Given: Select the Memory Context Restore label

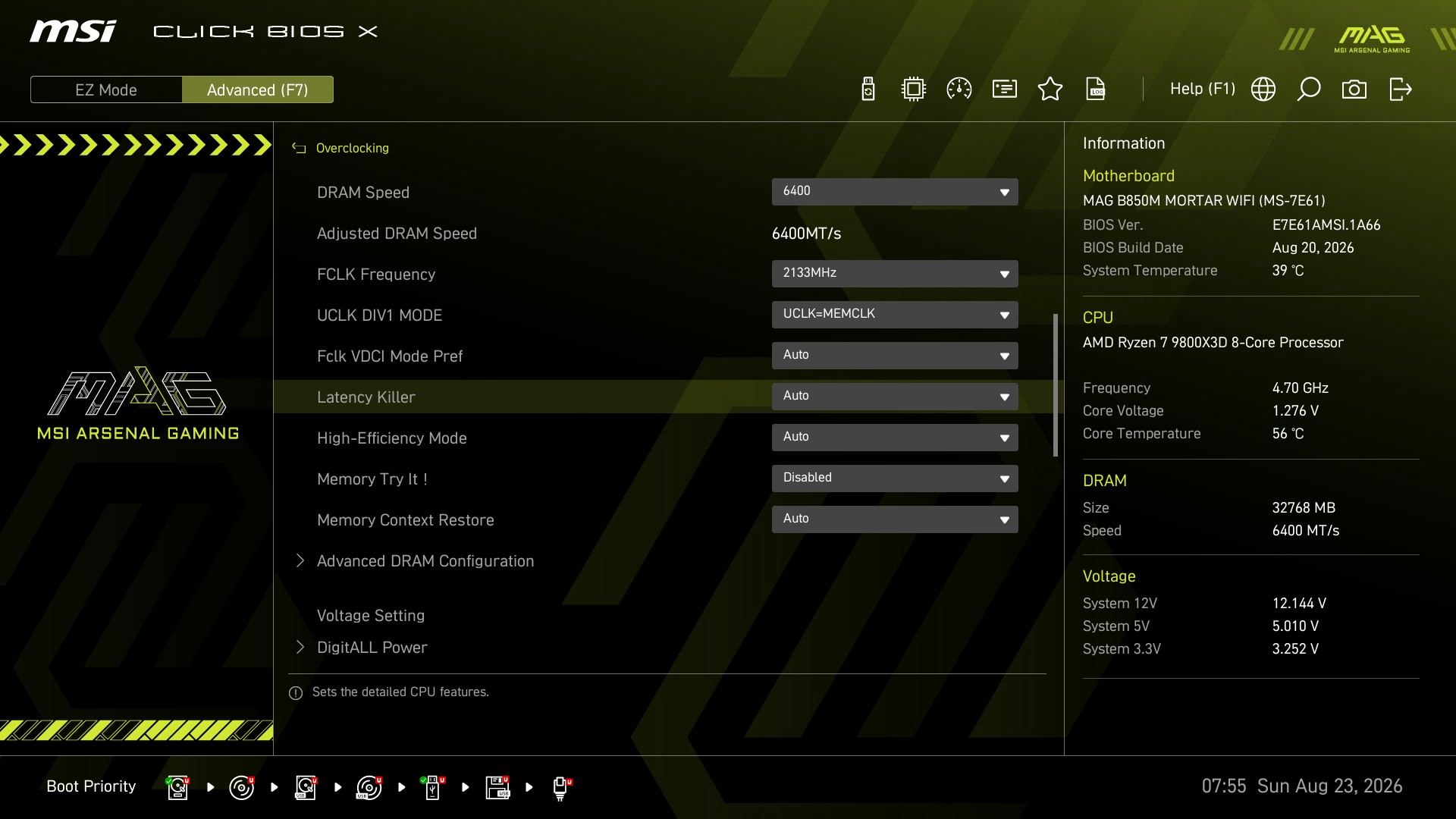Looking at the screenshot, I should coord(406,520).
